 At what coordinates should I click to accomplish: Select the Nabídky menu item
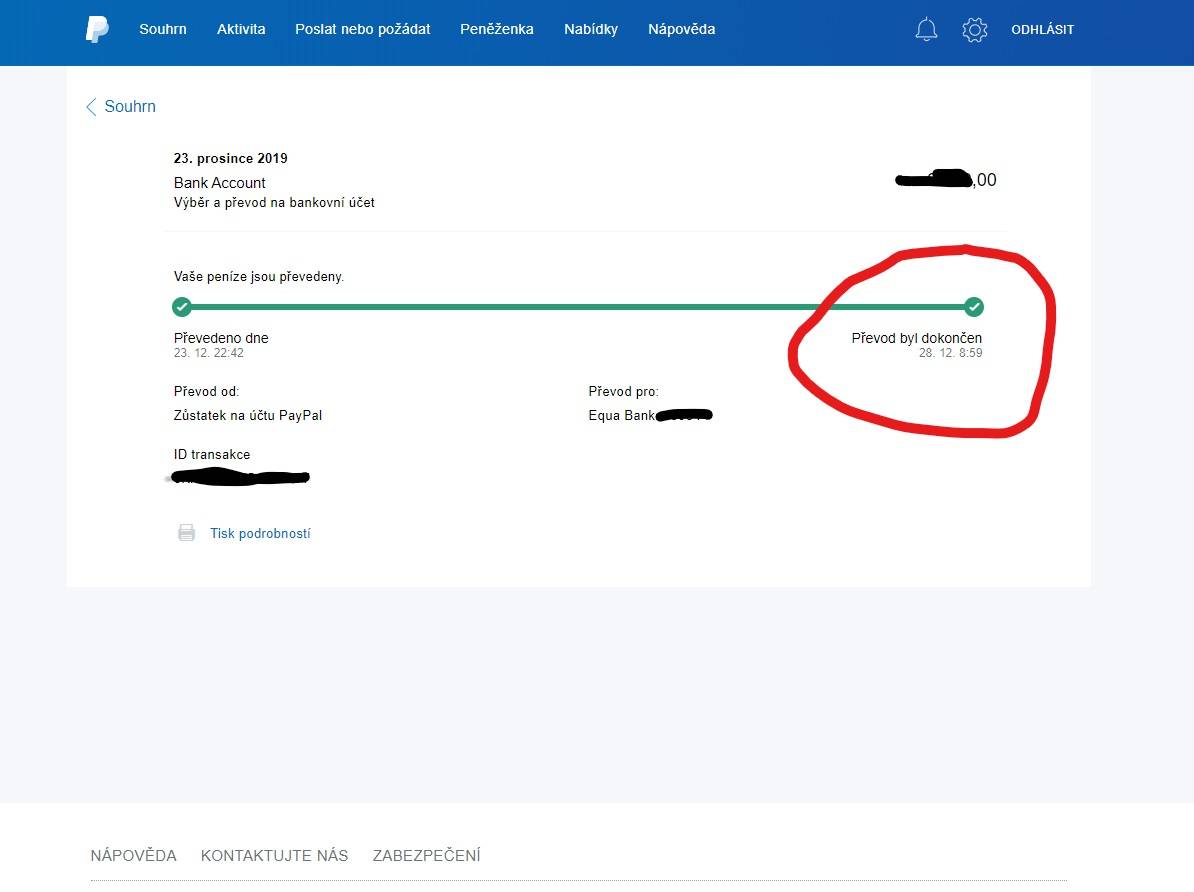coord(591,29)
